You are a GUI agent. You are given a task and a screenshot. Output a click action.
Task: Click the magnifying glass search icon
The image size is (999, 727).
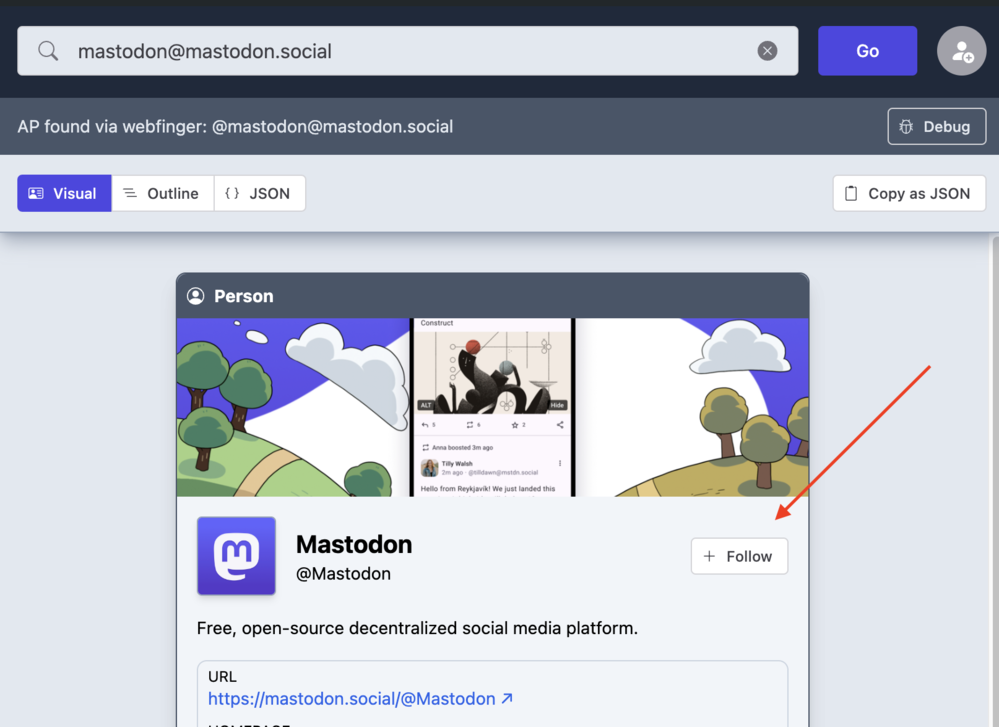click(48, 51)
